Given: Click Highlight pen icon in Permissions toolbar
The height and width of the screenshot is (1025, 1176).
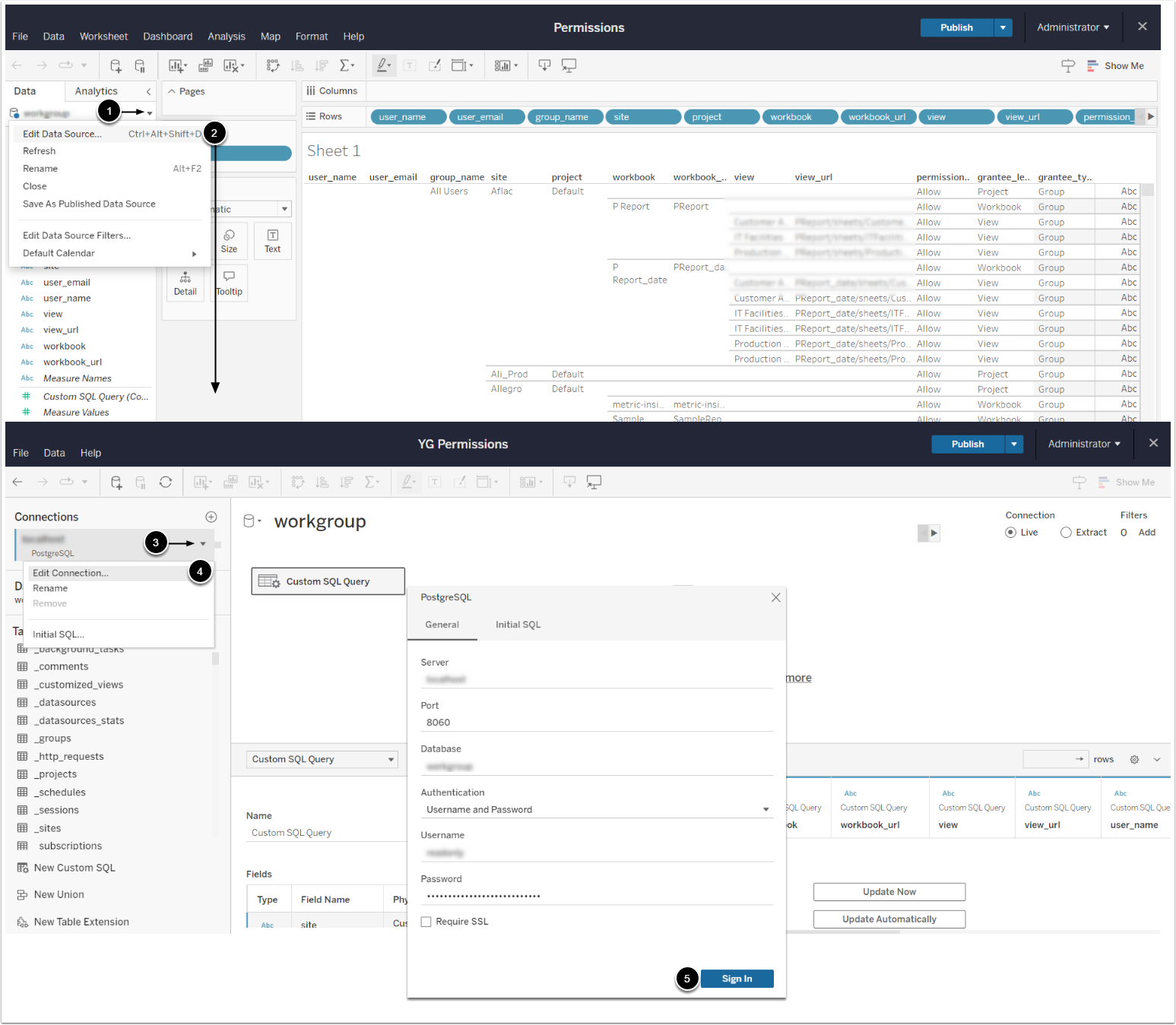Looking at the screenshot, I should click(384, 66).
